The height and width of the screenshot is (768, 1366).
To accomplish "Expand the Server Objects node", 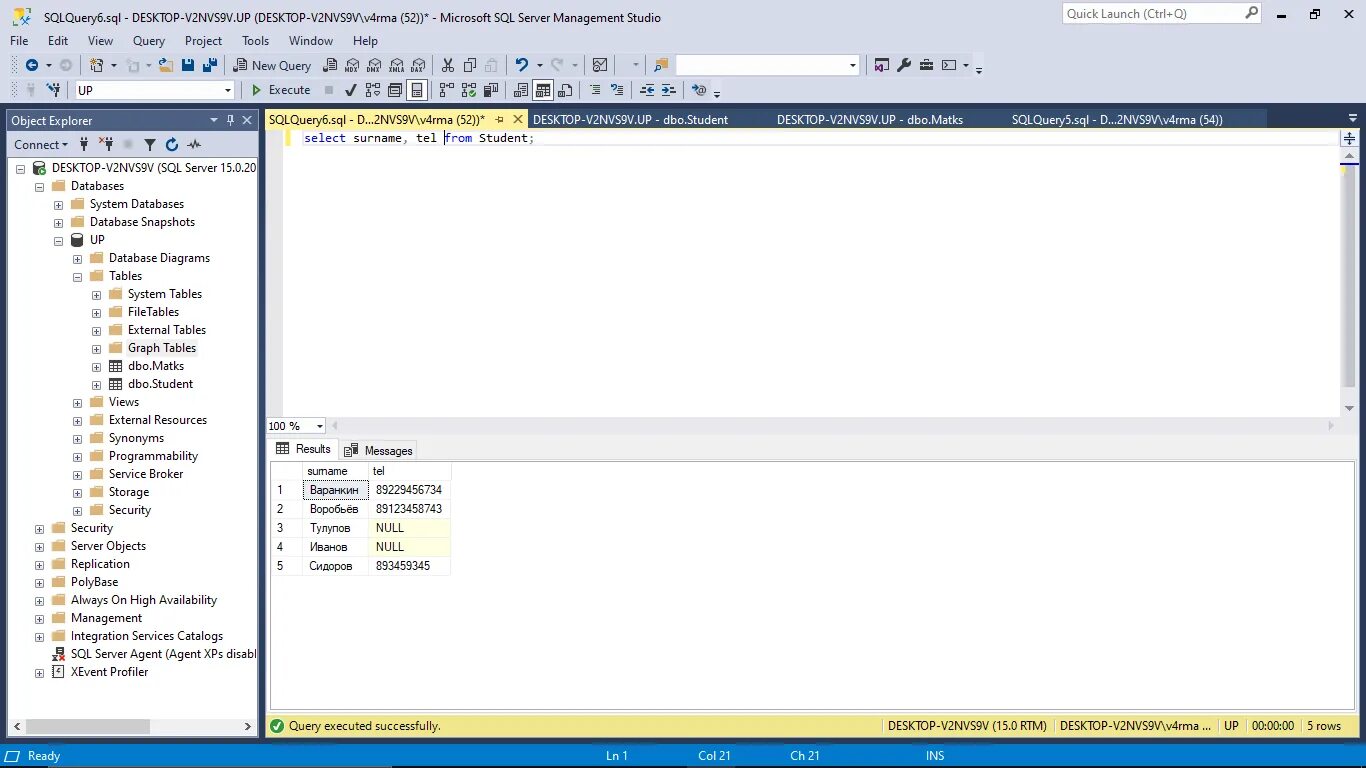I will (x=39, y=546).
